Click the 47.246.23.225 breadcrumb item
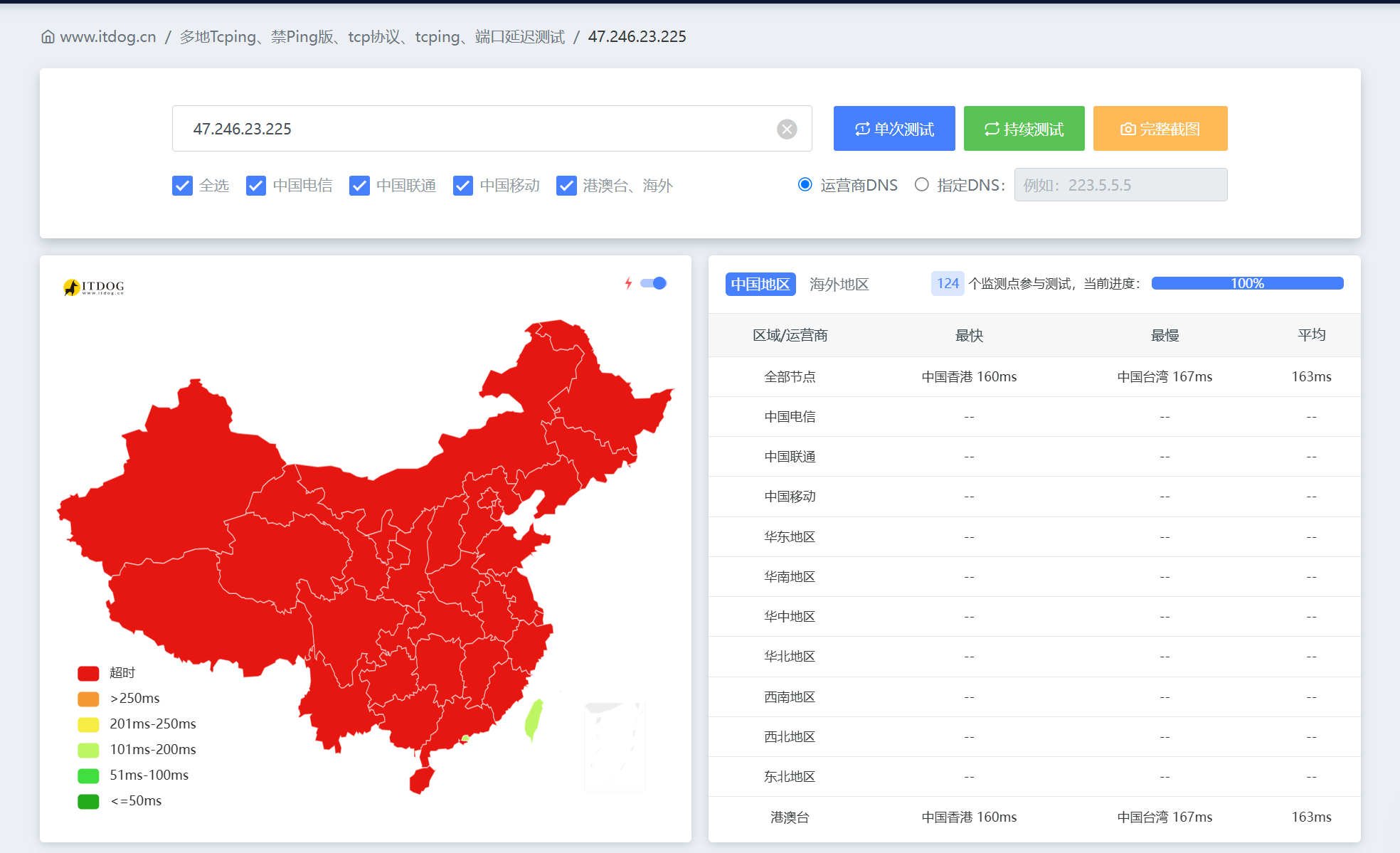This screenshot has width=1400, height=853. [637, 37]
